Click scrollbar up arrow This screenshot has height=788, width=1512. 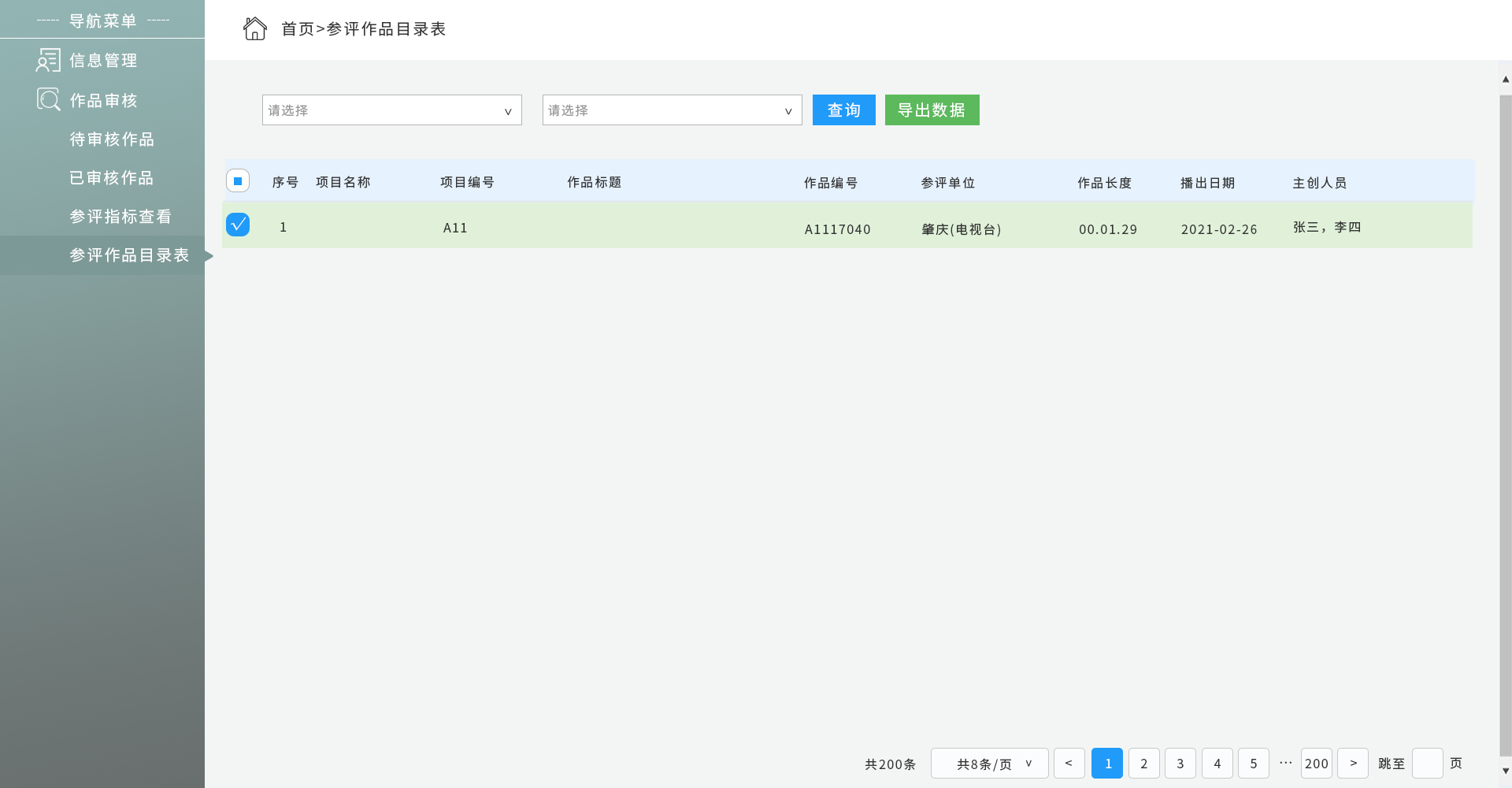[x=1505, y=79]
